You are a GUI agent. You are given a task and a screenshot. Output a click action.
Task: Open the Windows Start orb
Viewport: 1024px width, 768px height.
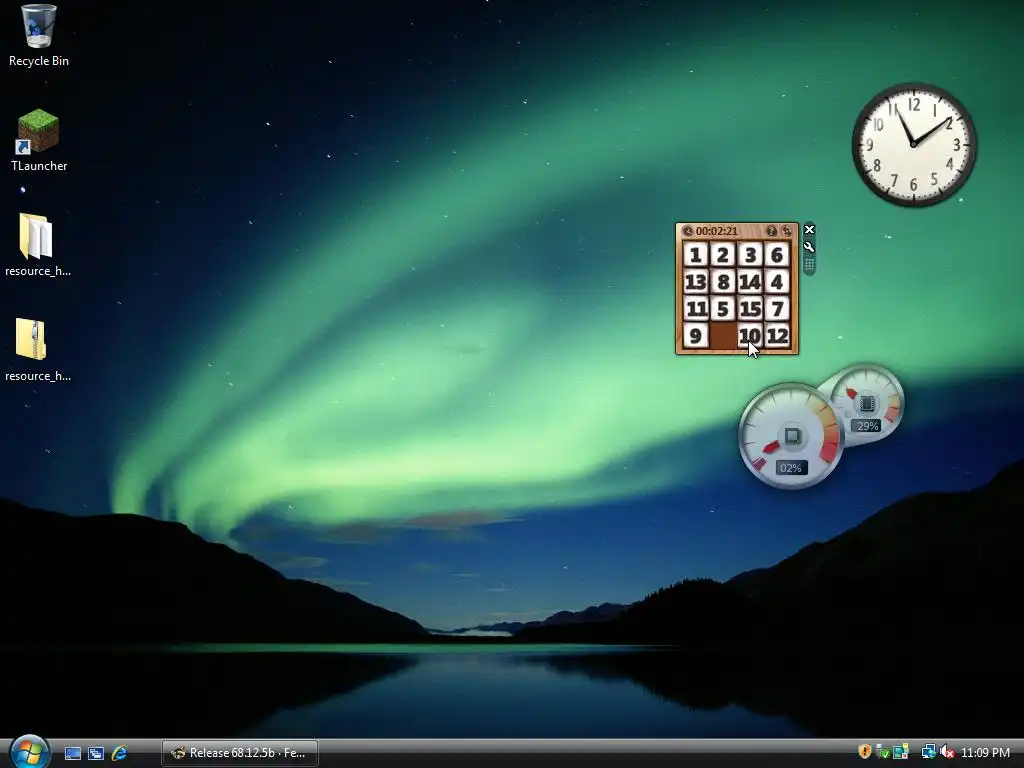point(29,751)
